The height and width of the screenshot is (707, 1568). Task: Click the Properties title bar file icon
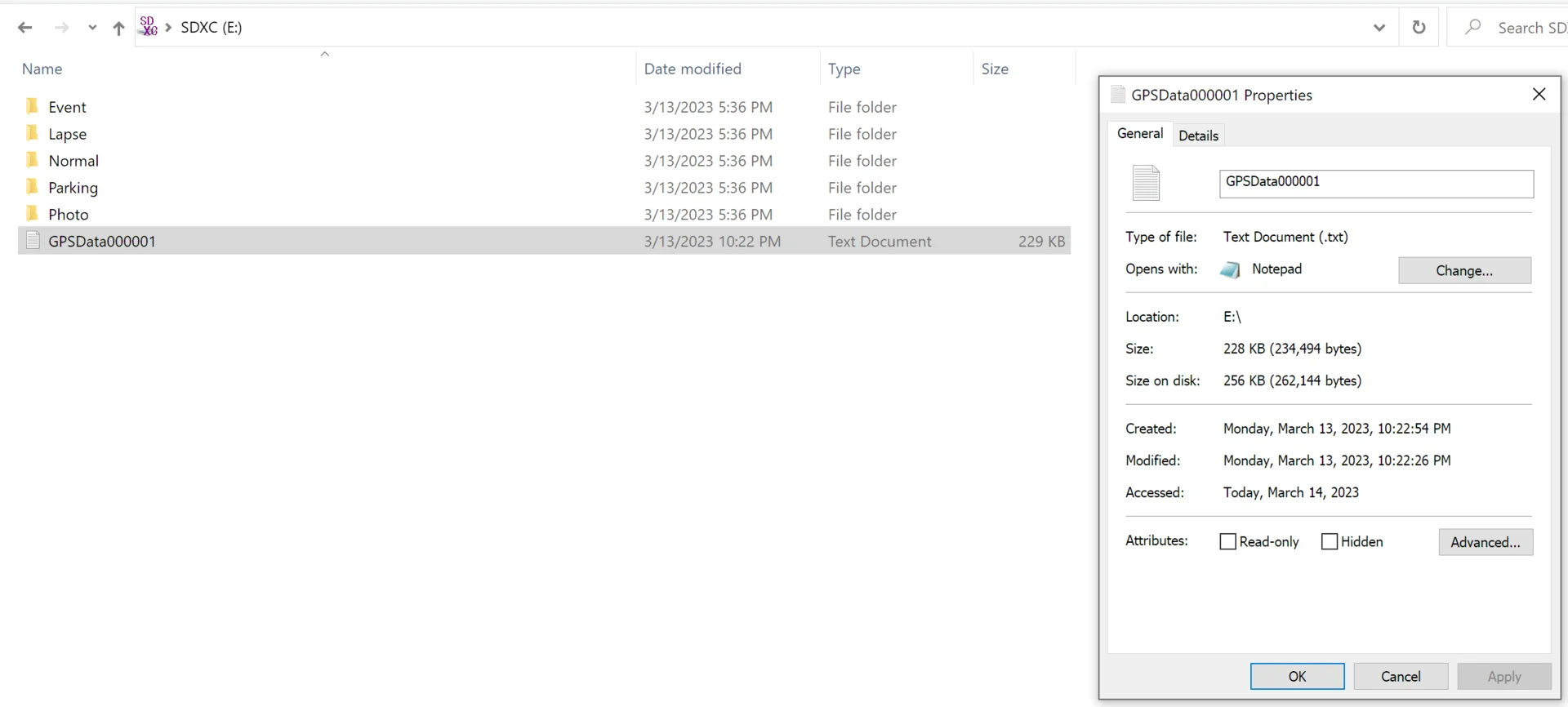tap(1118, 95)
